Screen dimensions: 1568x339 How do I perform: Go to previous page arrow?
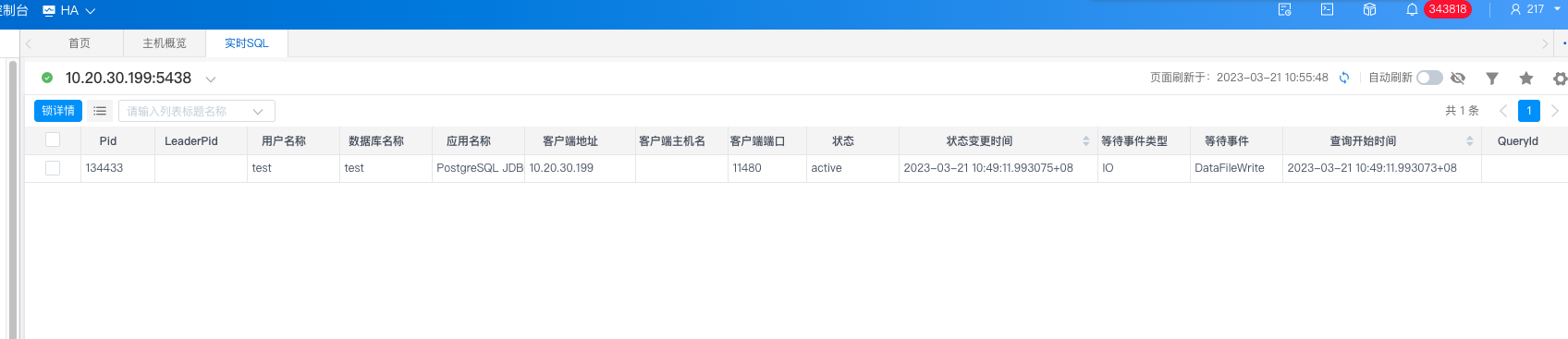click(1503, 111)
